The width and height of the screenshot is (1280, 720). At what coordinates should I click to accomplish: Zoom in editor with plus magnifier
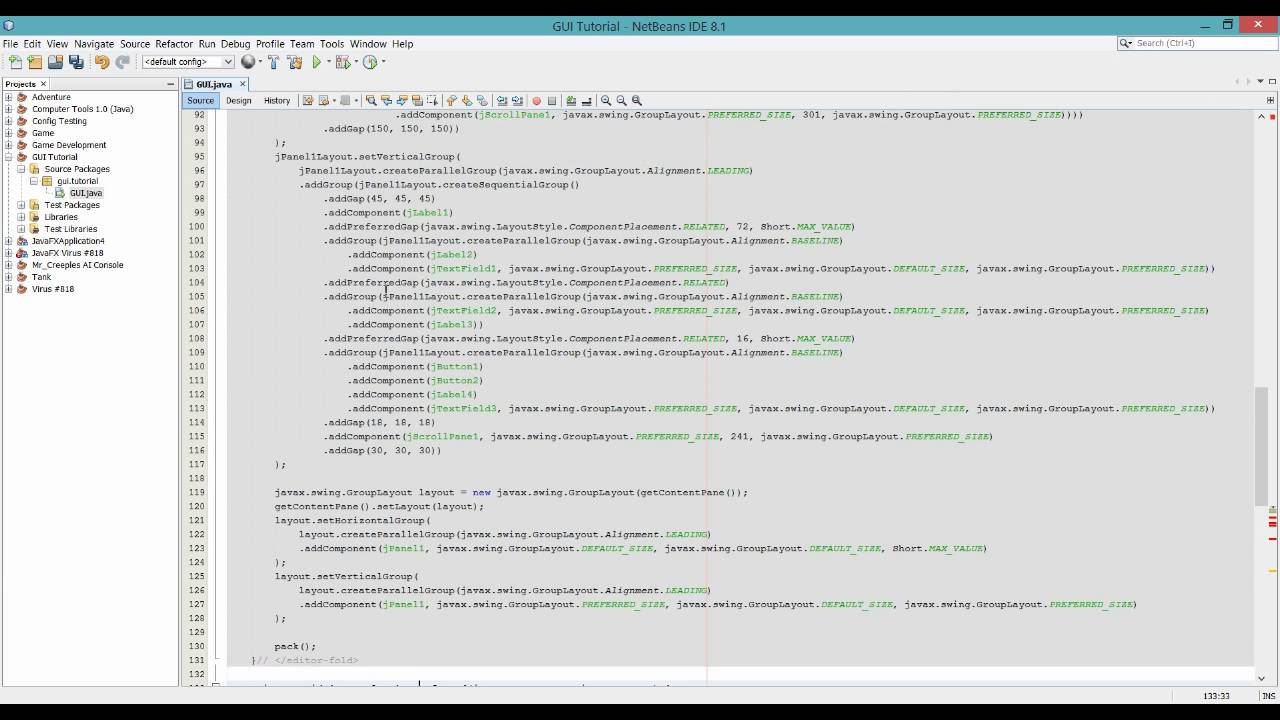[x=606, y=100]
